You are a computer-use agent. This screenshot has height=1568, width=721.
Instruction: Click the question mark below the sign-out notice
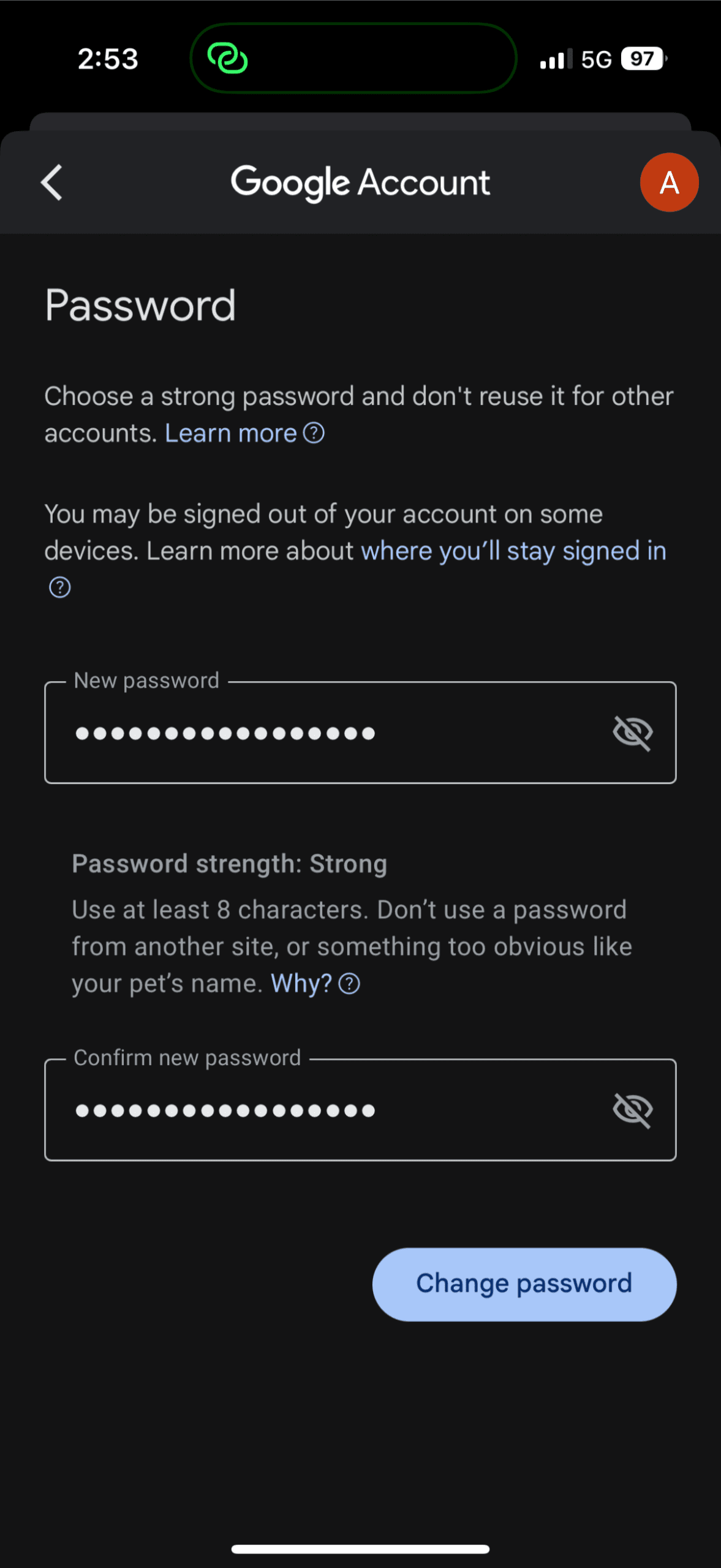pyautogui.click(x=59, y=587)
